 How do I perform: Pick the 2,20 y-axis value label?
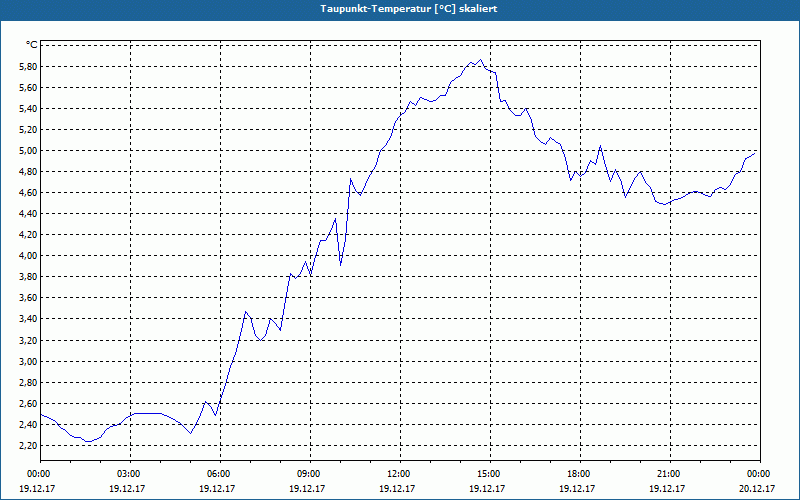29,445
